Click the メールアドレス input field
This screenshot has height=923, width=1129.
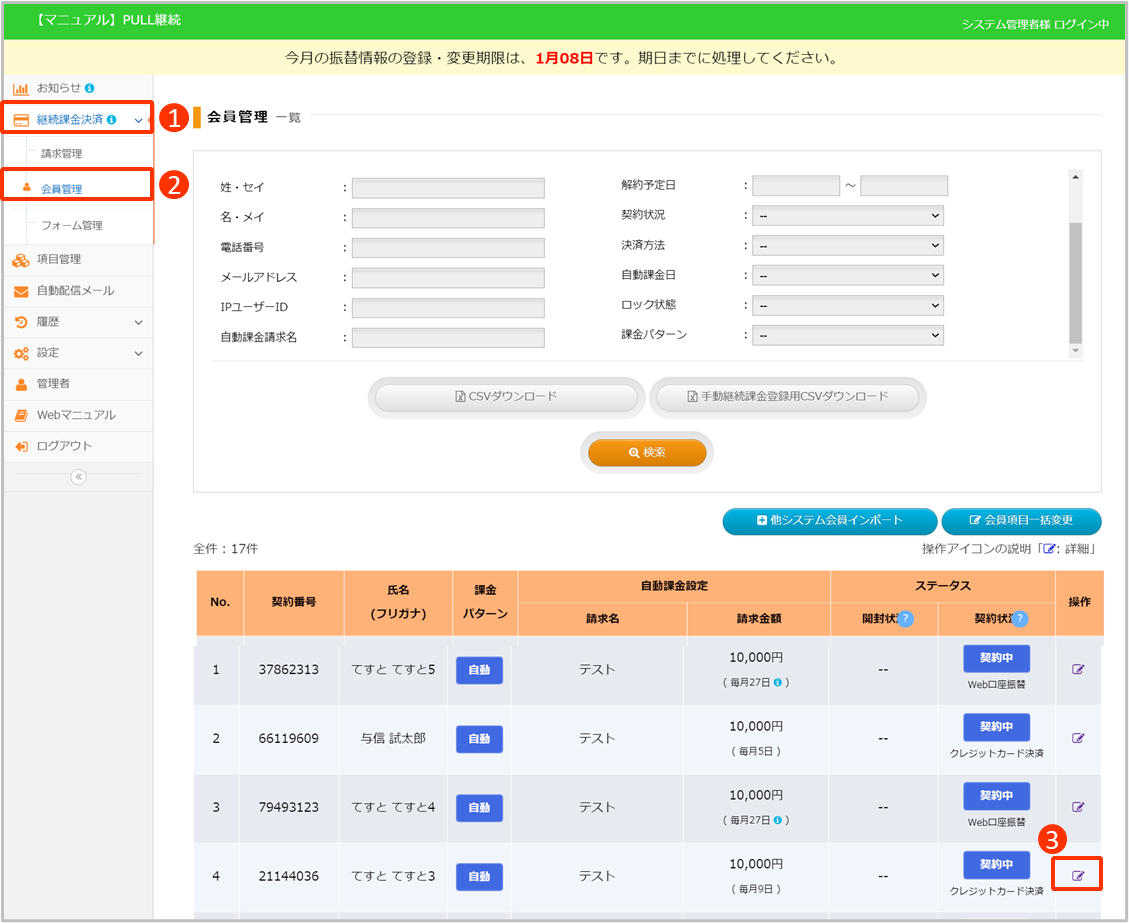click(x=448, y=278)
